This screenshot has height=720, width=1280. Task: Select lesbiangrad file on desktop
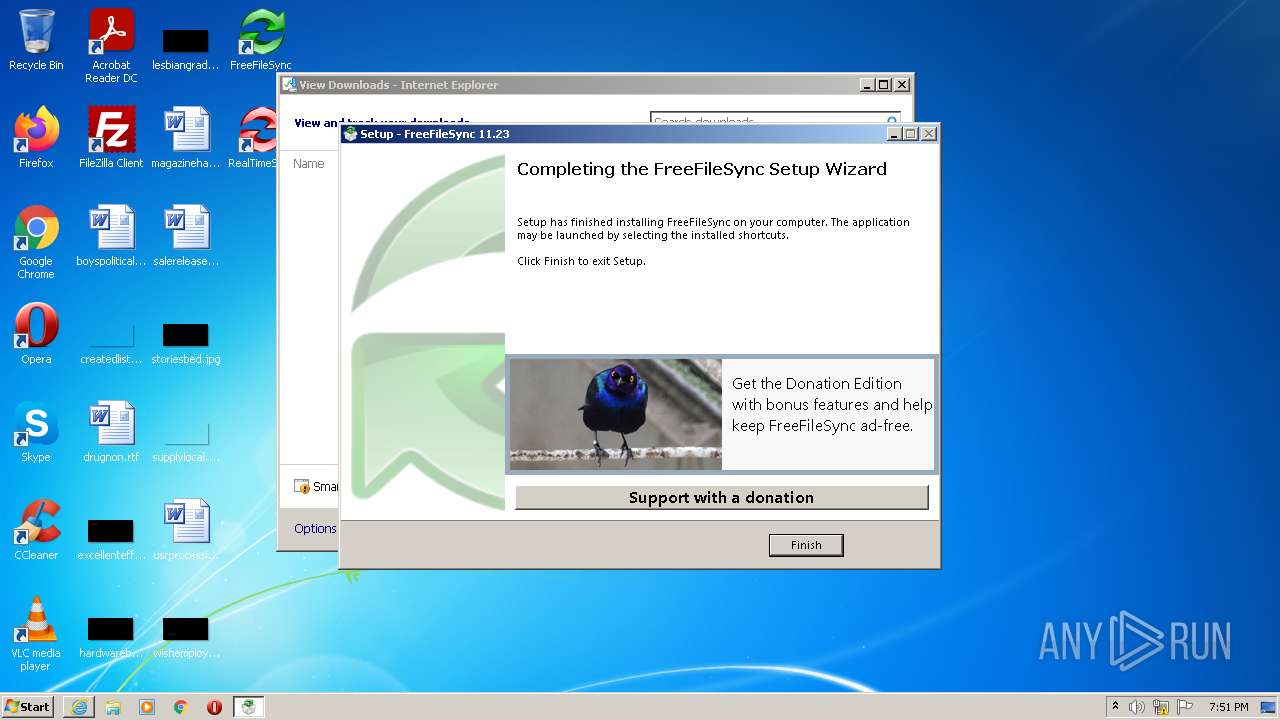click(186, 48)
